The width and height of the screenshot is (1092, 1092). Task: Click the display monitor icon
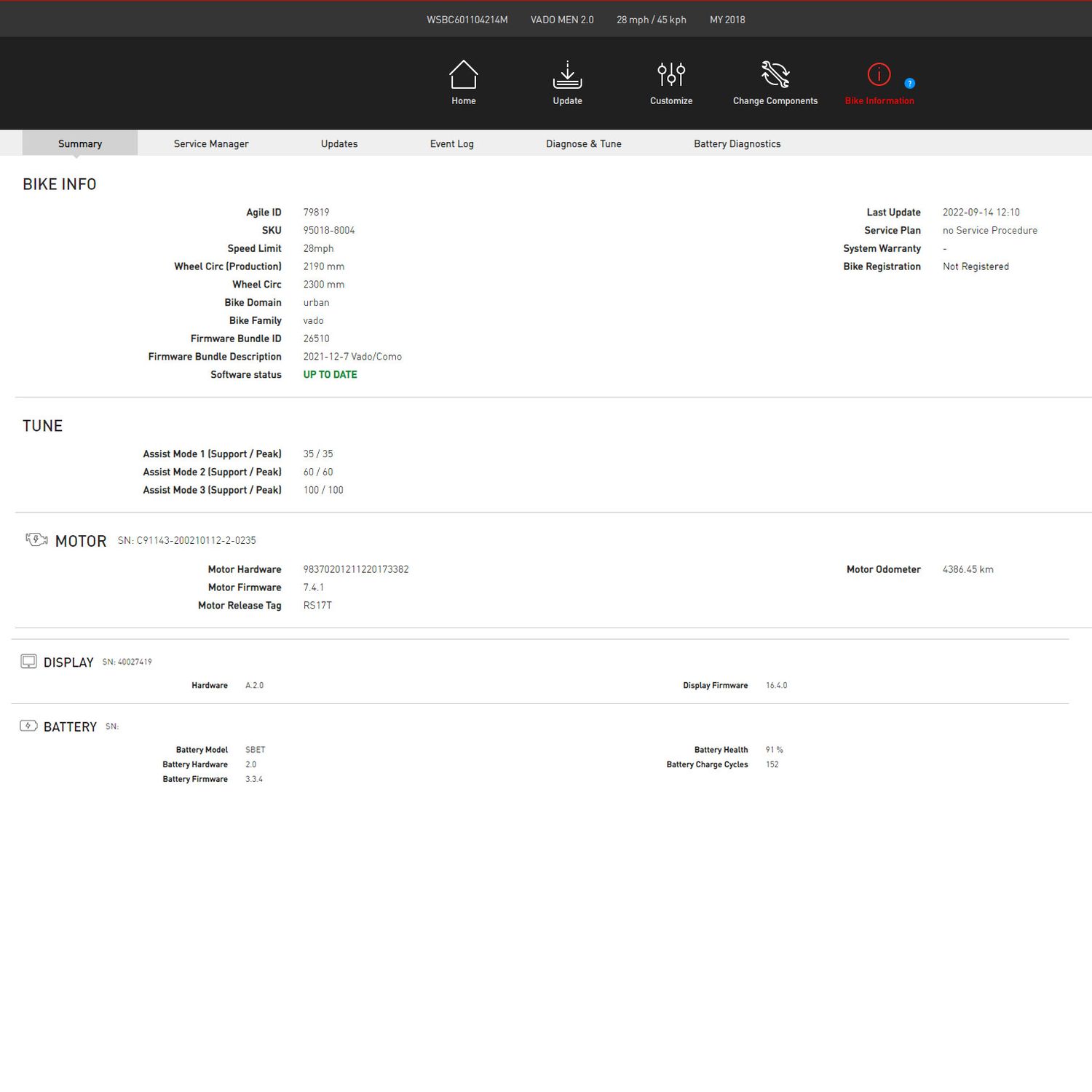(x=28, y=661)
